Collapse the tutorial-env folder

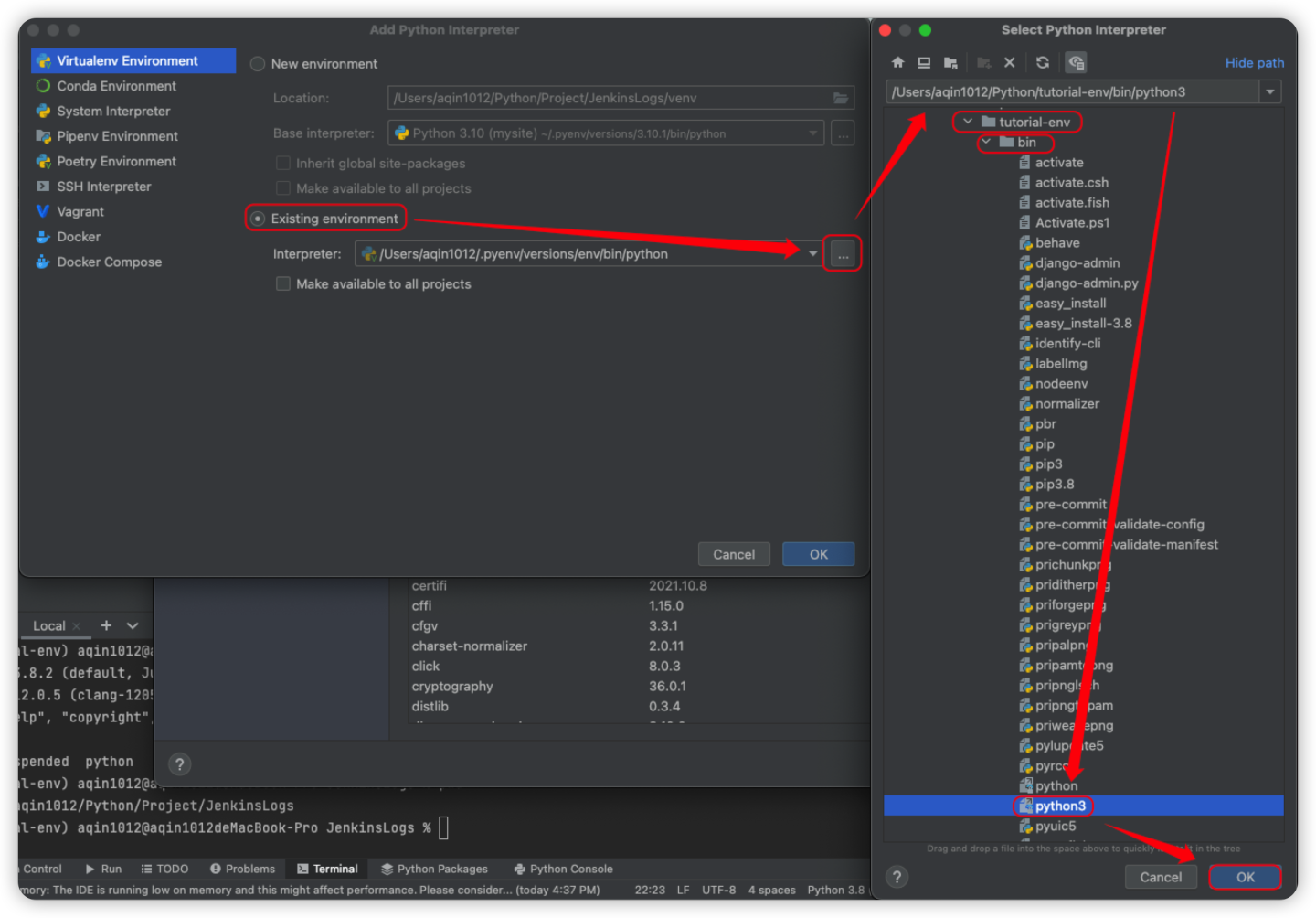coord(968,122)
